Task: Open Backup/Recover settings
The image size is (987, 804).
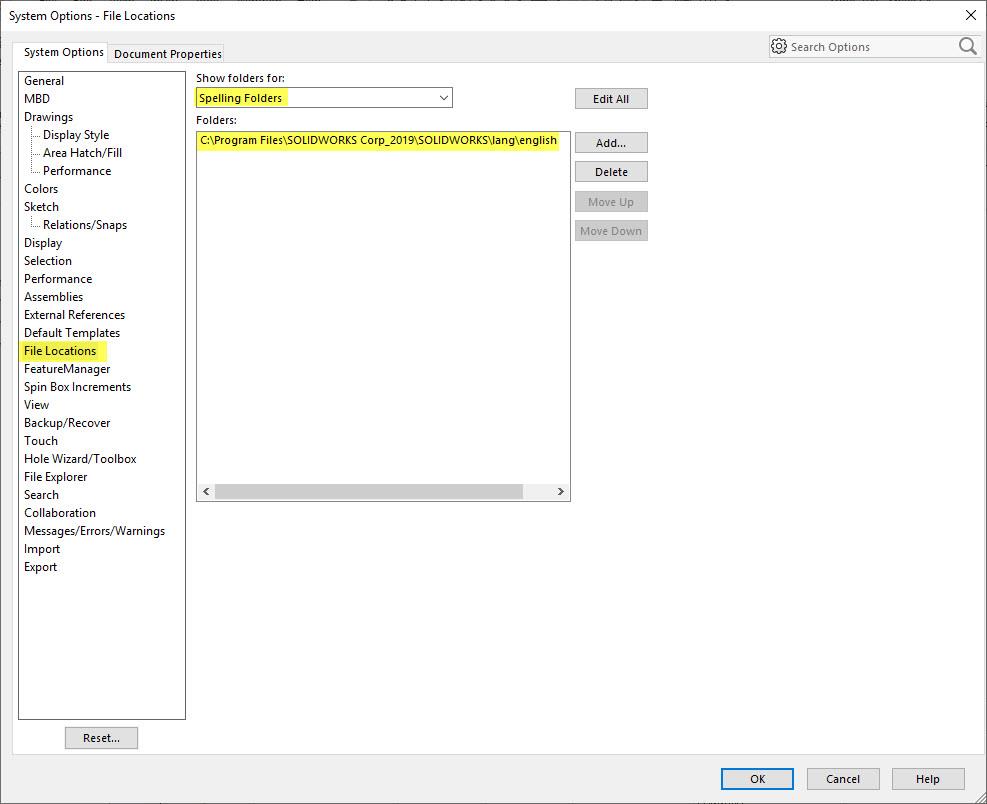Action: (x=67, y=422)
